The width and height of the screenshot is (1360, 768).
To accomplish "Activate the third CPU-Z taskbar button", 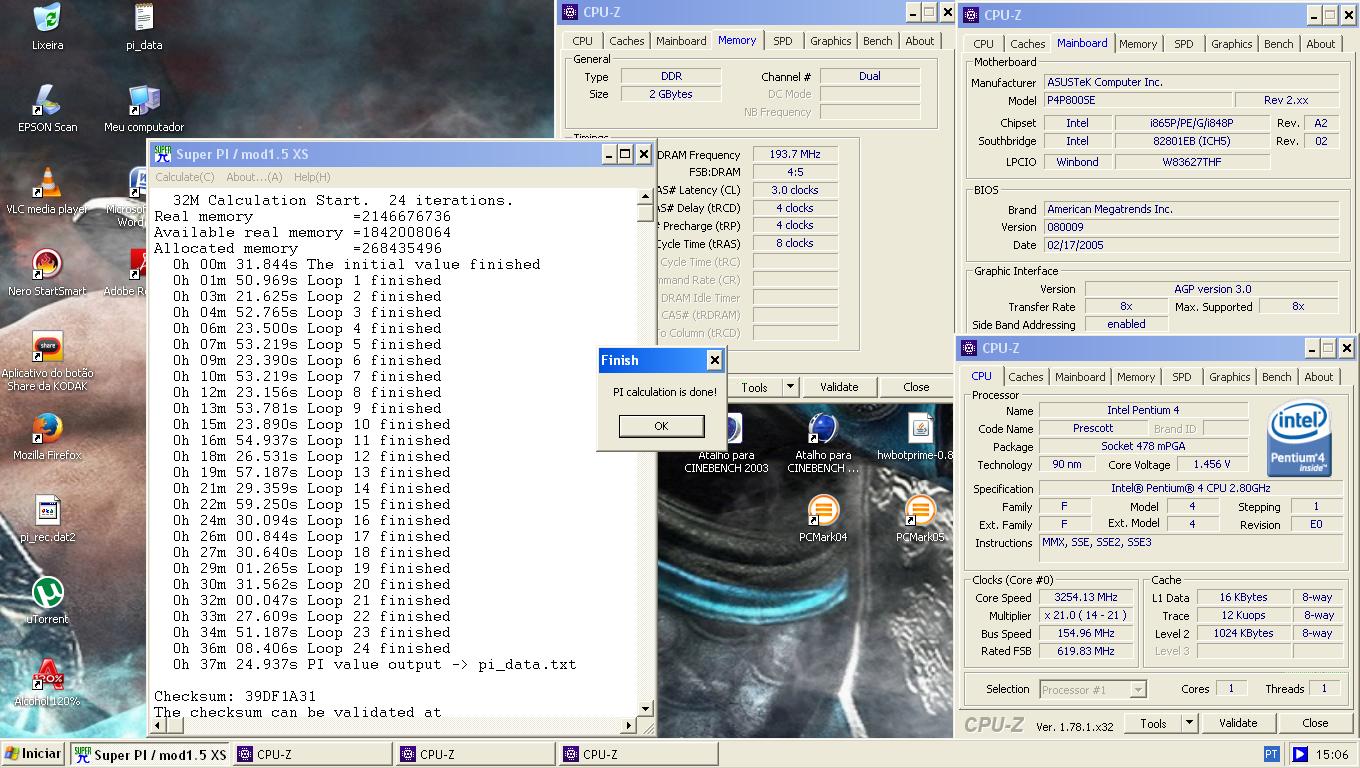I will [x=639, y=754].
